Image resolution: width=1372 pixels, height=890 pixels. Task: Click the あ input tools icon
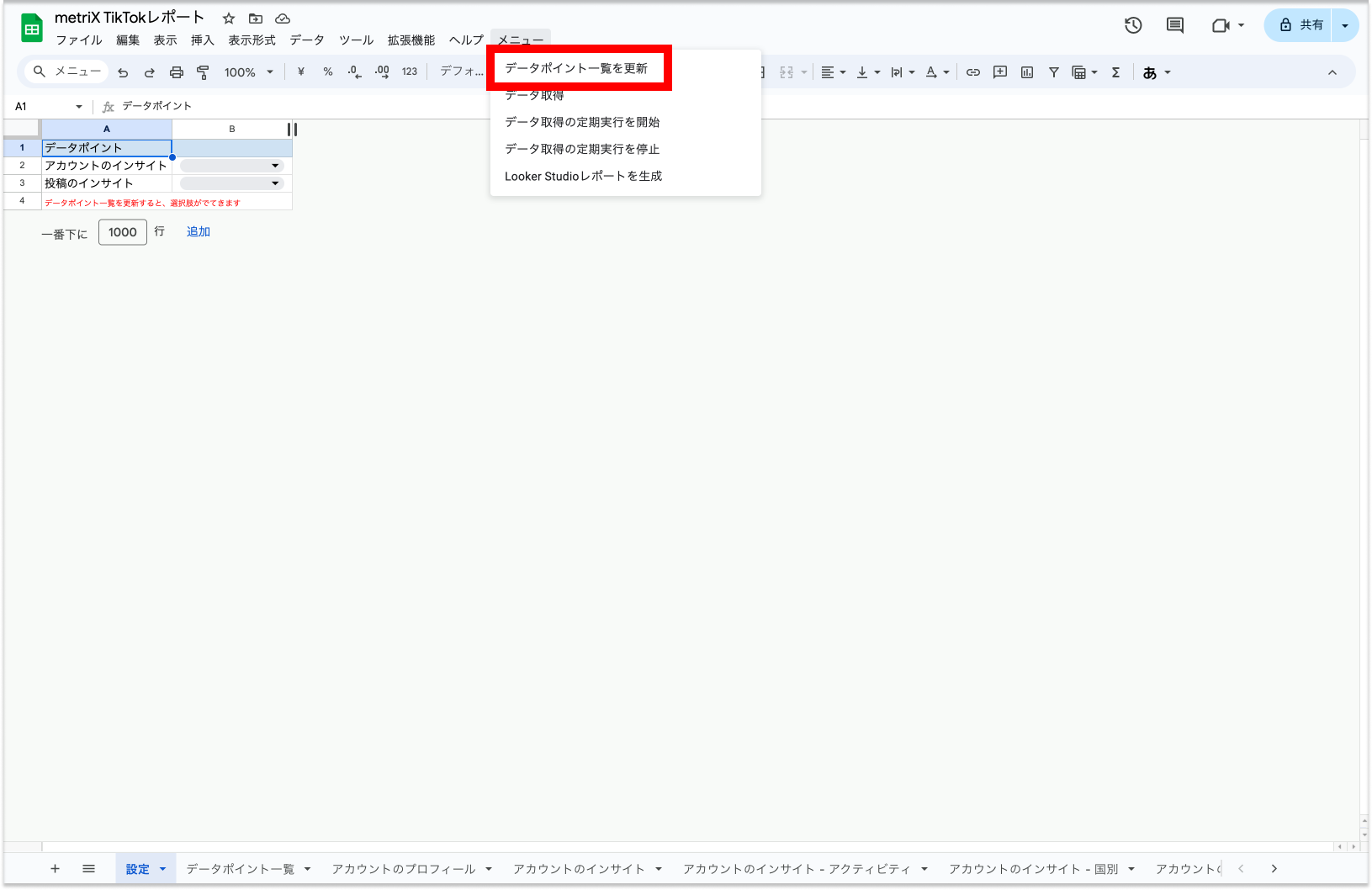coord(1150,72)
